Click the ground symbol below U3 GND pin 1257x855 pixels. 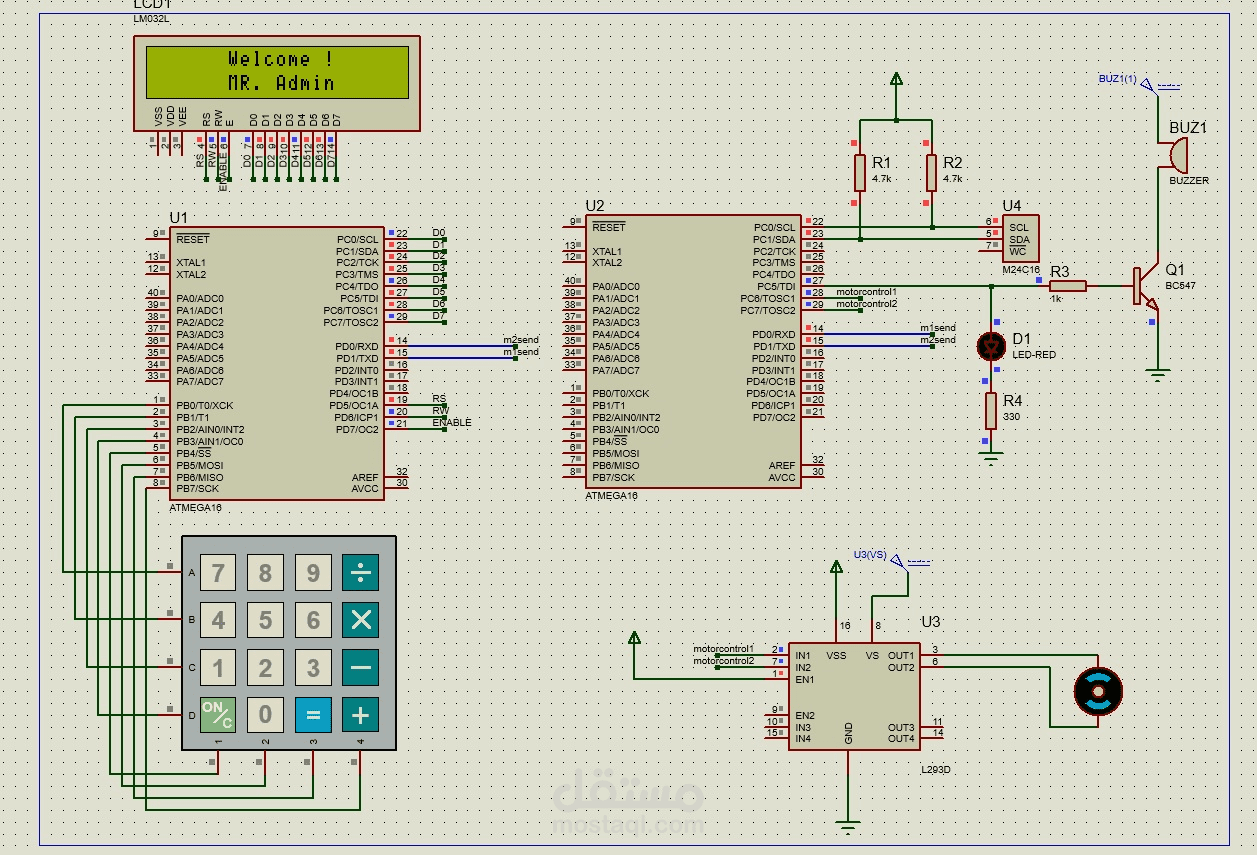(x=848, y=826)
